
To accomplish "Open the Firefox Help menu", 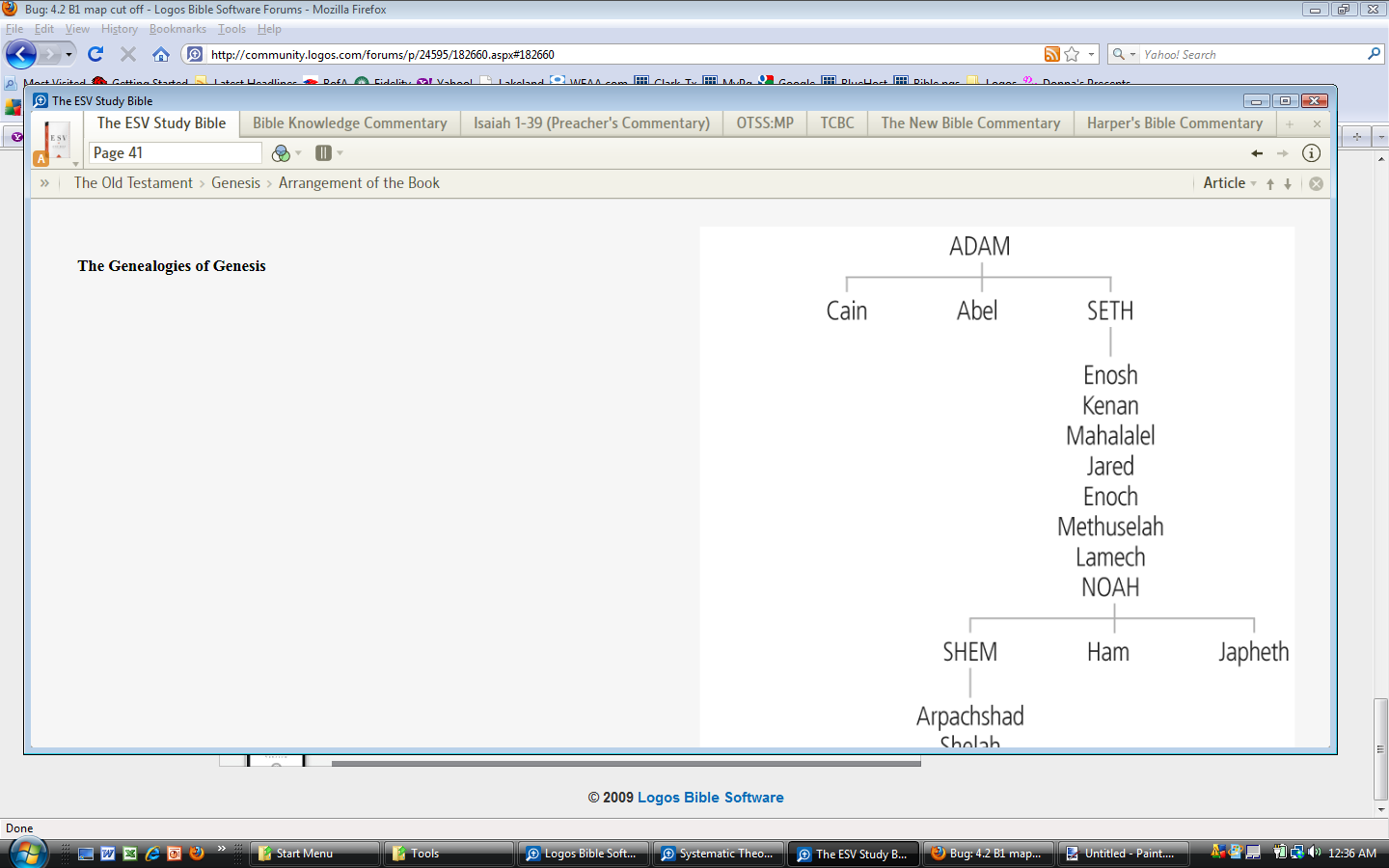I will coord(269,29).
